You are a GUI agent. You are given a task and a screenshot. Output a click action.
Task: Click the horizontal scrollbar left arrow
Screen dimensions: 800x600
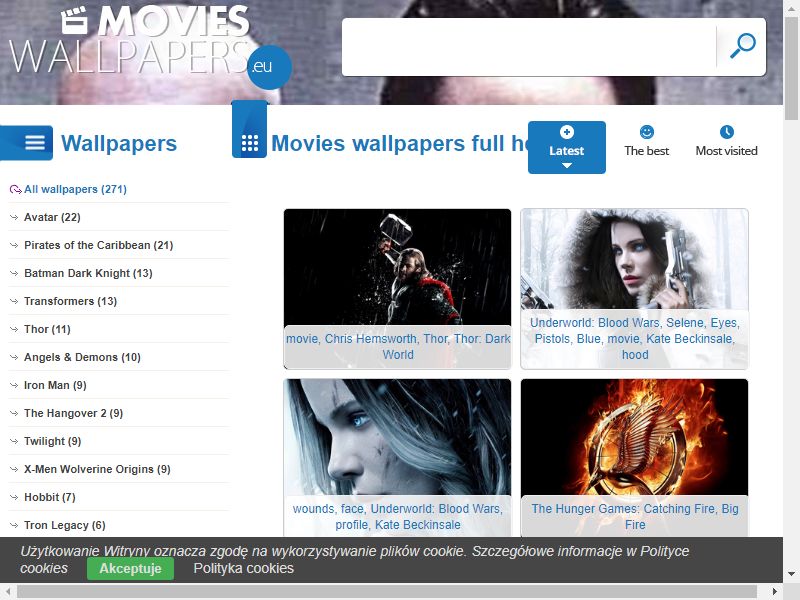coord(8,592)
